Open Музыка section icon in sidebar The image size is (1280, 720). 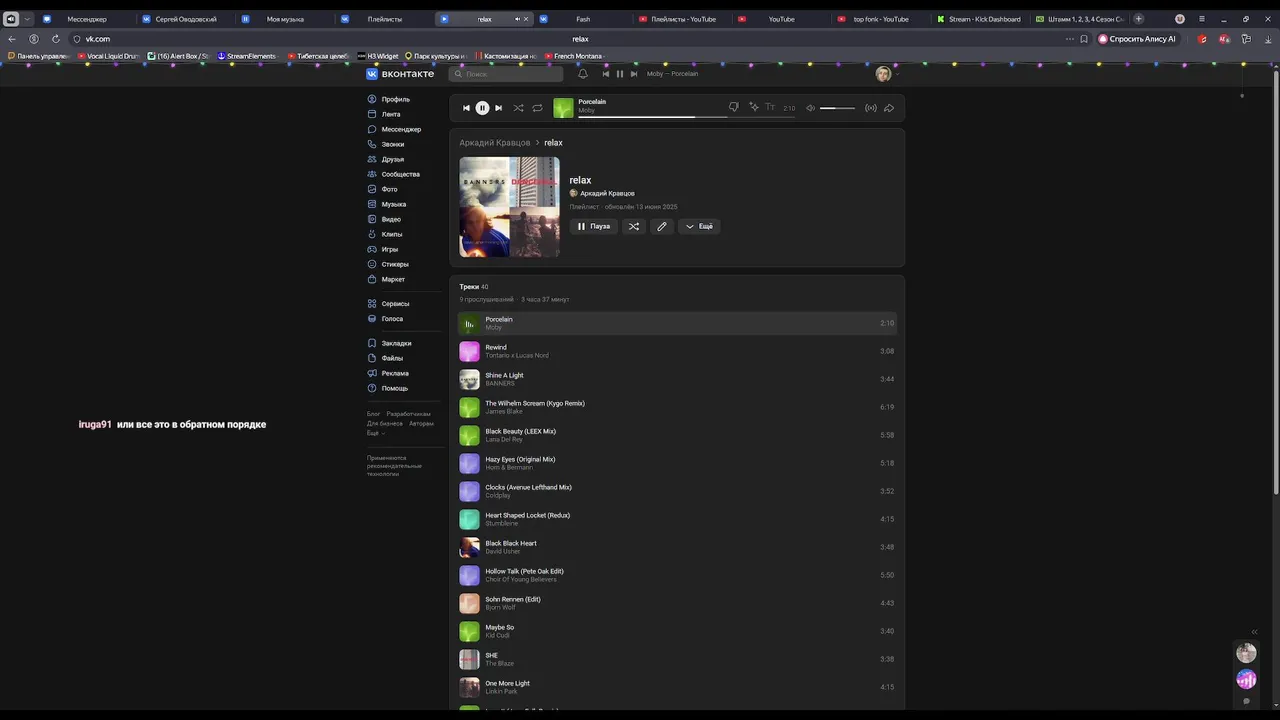(x=372, y=204)
